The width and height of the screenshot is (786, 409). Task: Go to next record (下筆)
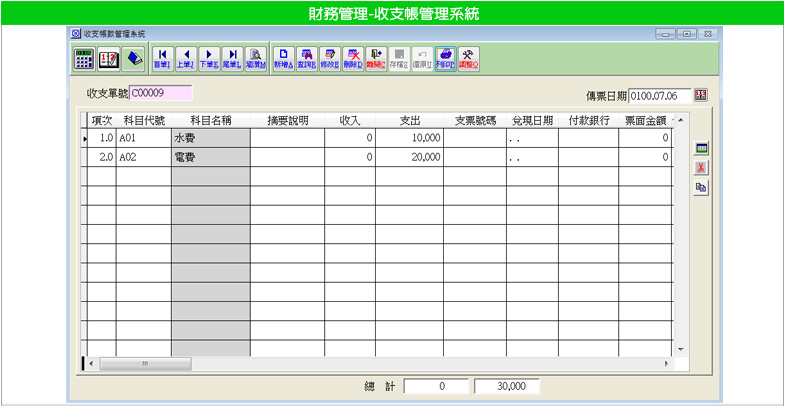coord(209,58)
